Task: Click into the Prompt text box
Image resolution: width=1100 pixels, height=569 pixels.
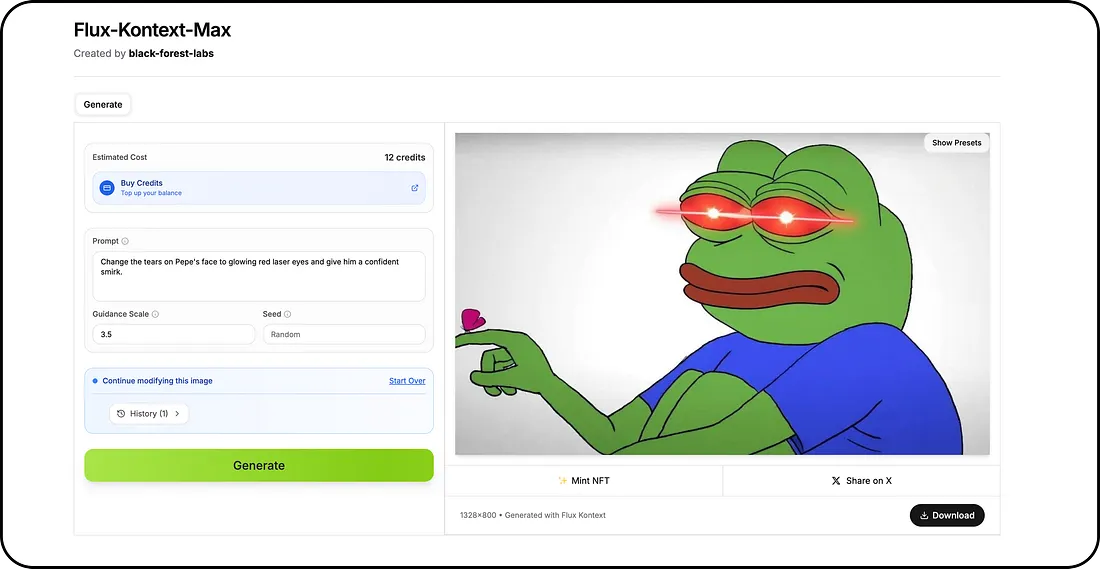Action: point(259,276)
